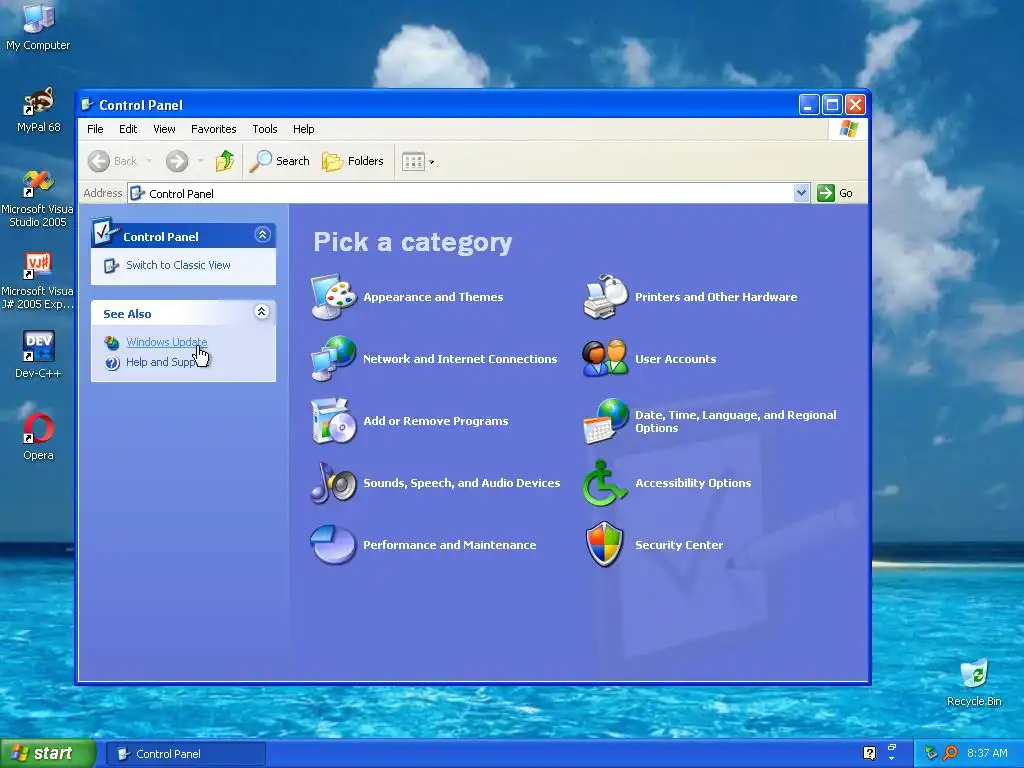Image resolution: width=1024 pixels, height=768 pixels.
Task: Open the Search toolbar button
Action: click(280, 161)
